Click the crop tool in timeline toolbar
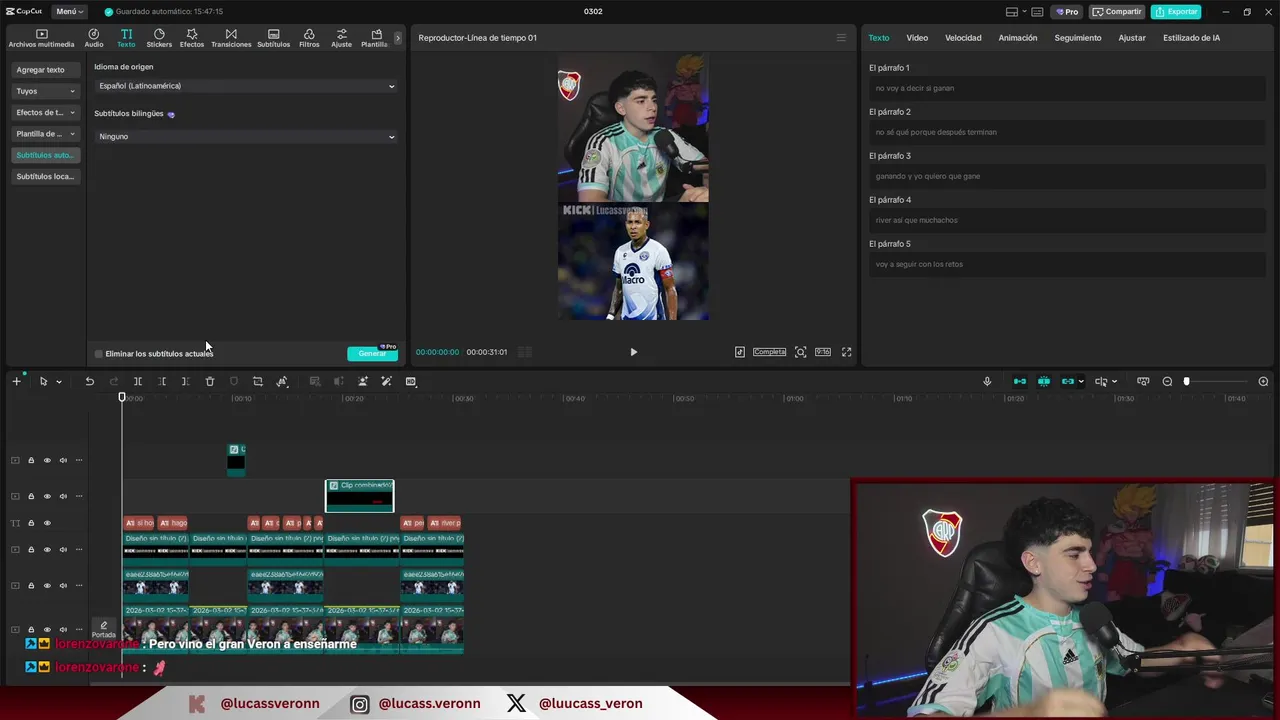Screen dimensions: 1280x720 (x=258, y=381)
